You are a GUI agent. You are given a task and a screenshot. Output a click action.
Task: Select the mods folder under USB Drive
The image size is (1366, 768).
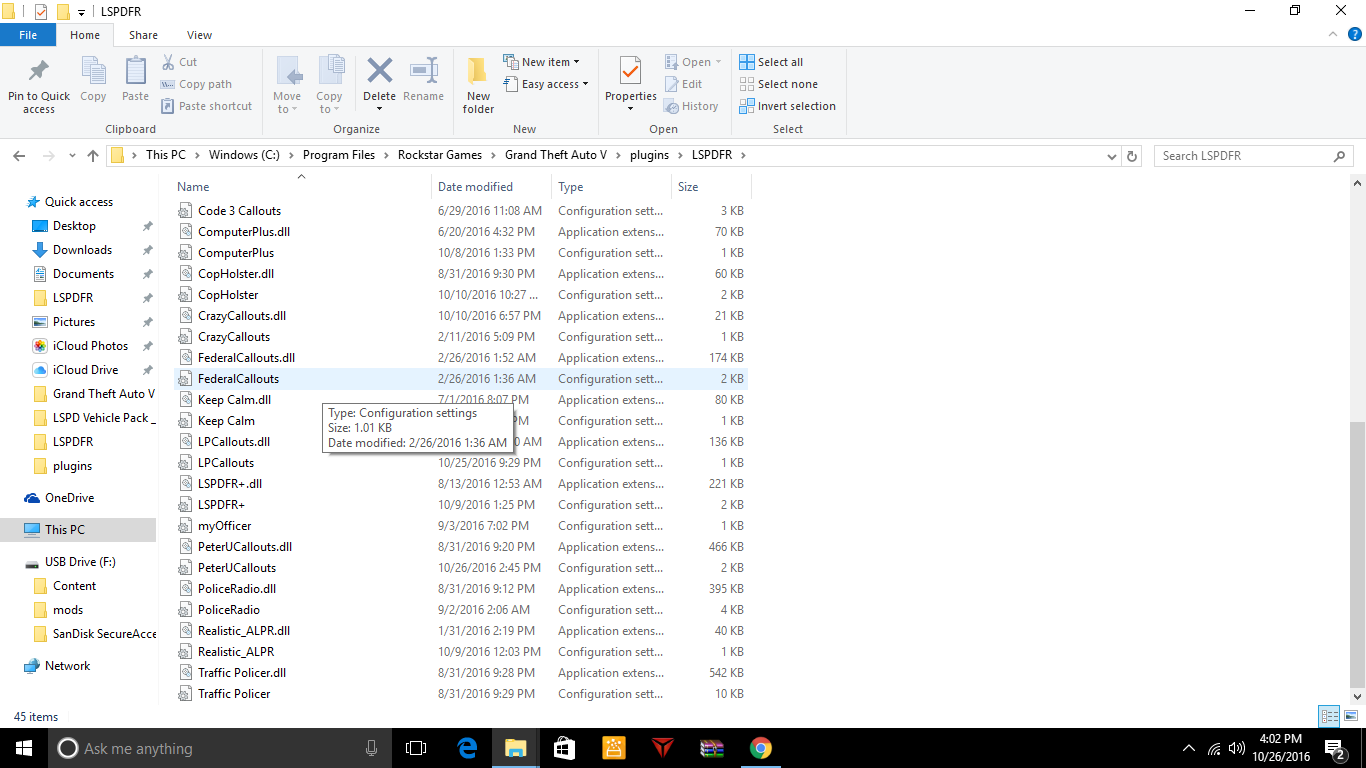tap(68, 610)
